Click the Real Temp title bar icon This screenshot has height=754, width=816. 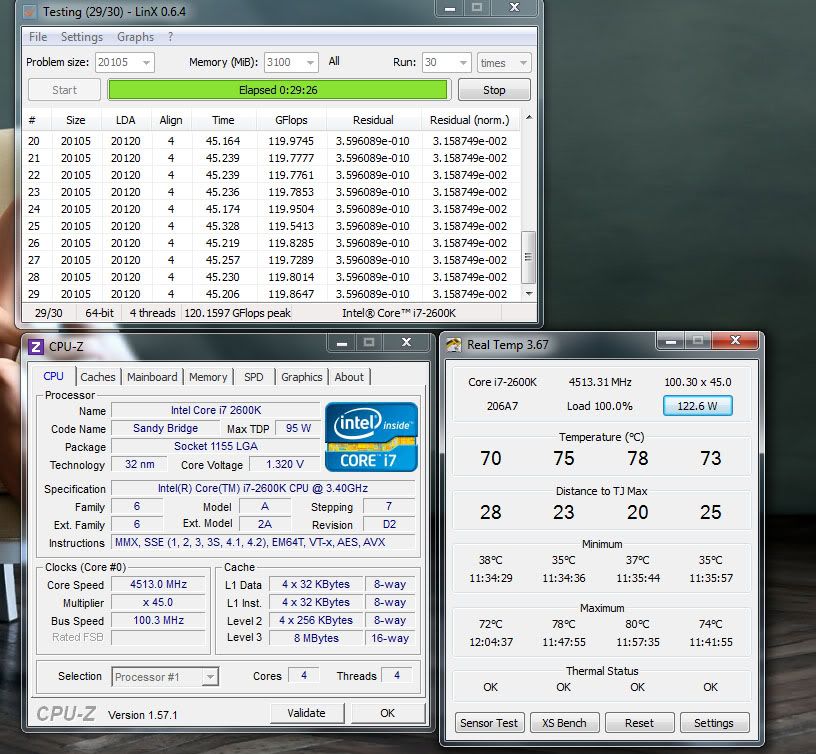[454, 344]
